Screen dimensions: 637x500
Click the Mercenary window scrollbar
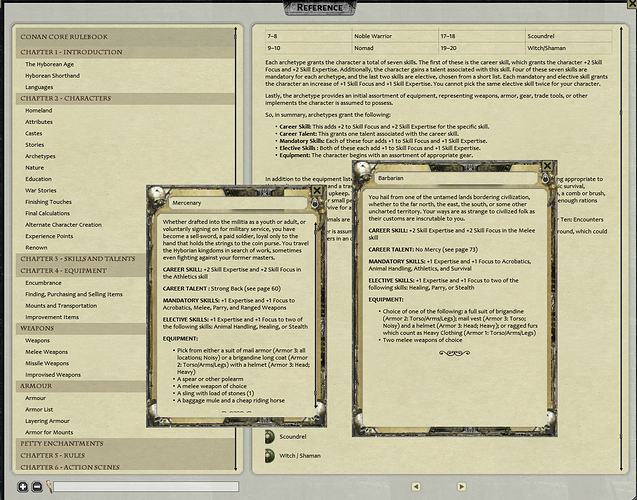coord(316,315)
